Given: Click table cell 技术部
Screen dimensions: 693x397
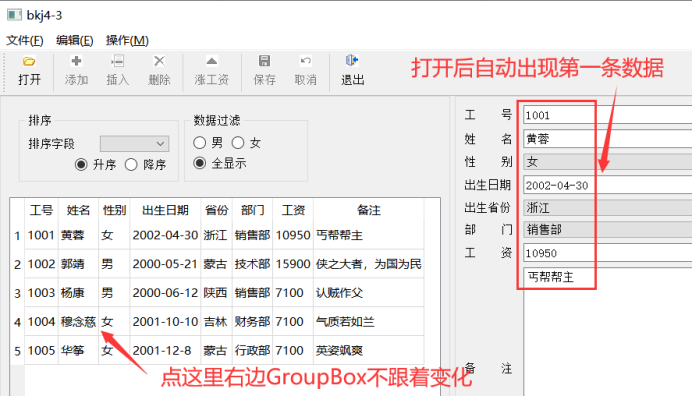Looking at the screenshot, I should click(252, 264).
